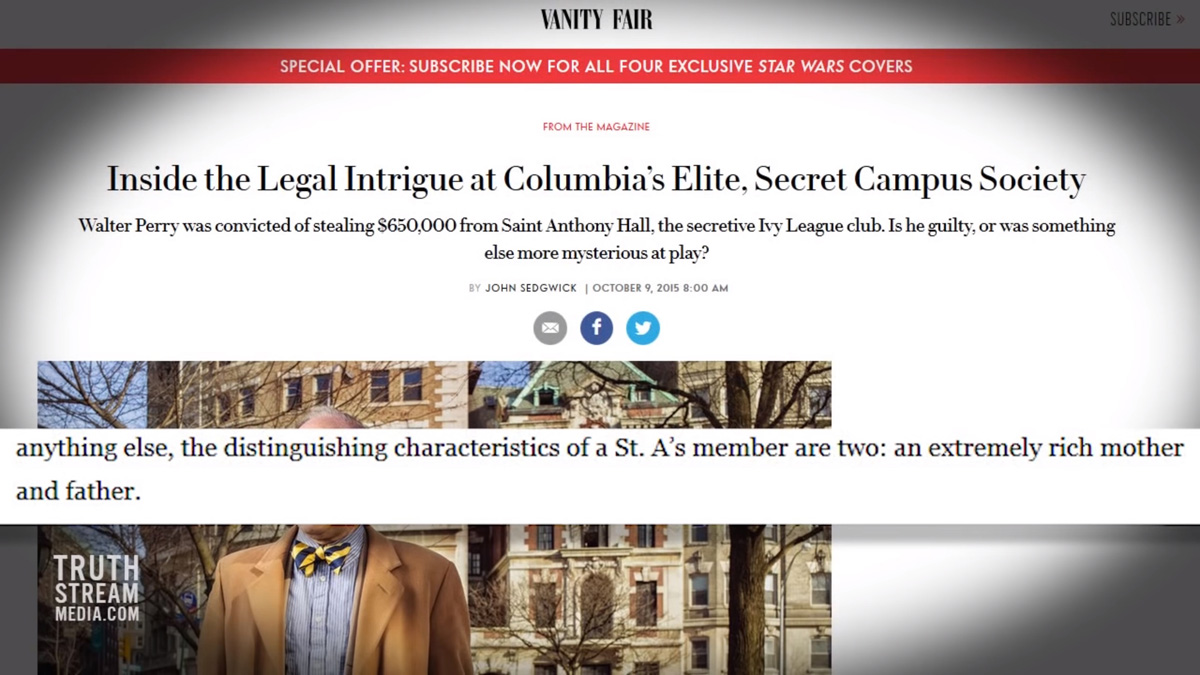Viewport: 1200px width, 675px height.
Task: Click the word 'BY' before the author name
Action: click(475, 288)
